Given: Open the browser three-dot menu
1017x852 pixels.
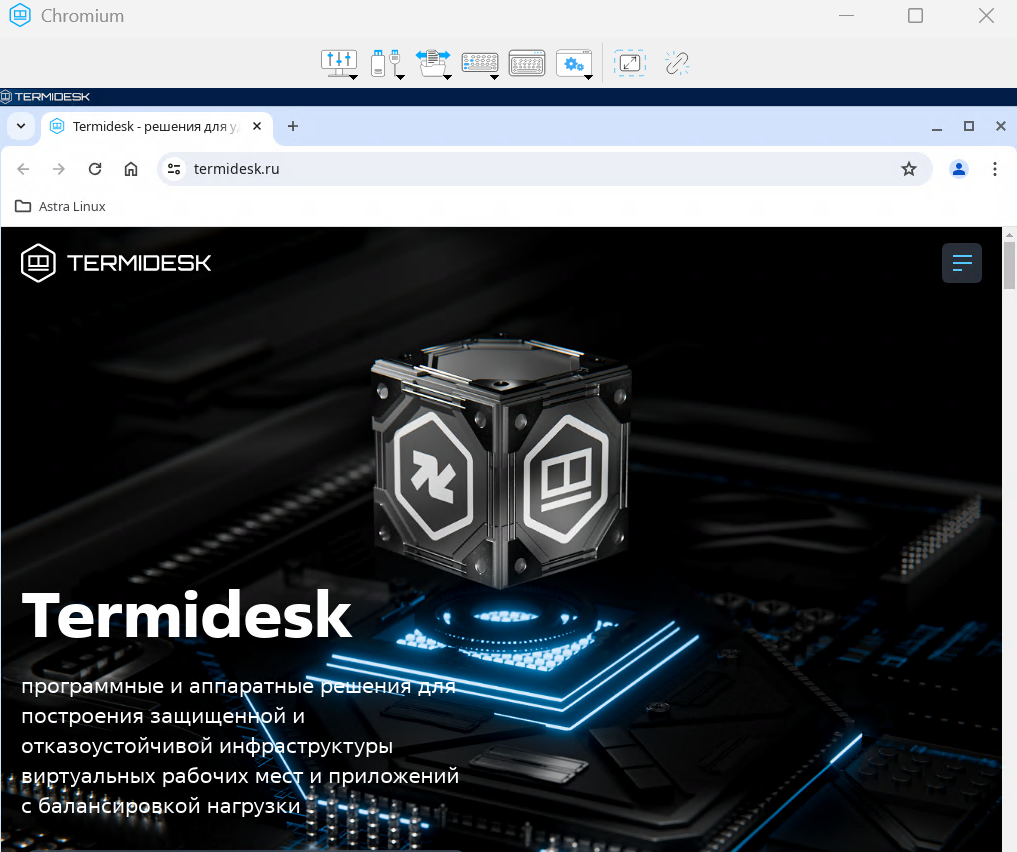Looking at the screenshot, I should click(995, 169).
